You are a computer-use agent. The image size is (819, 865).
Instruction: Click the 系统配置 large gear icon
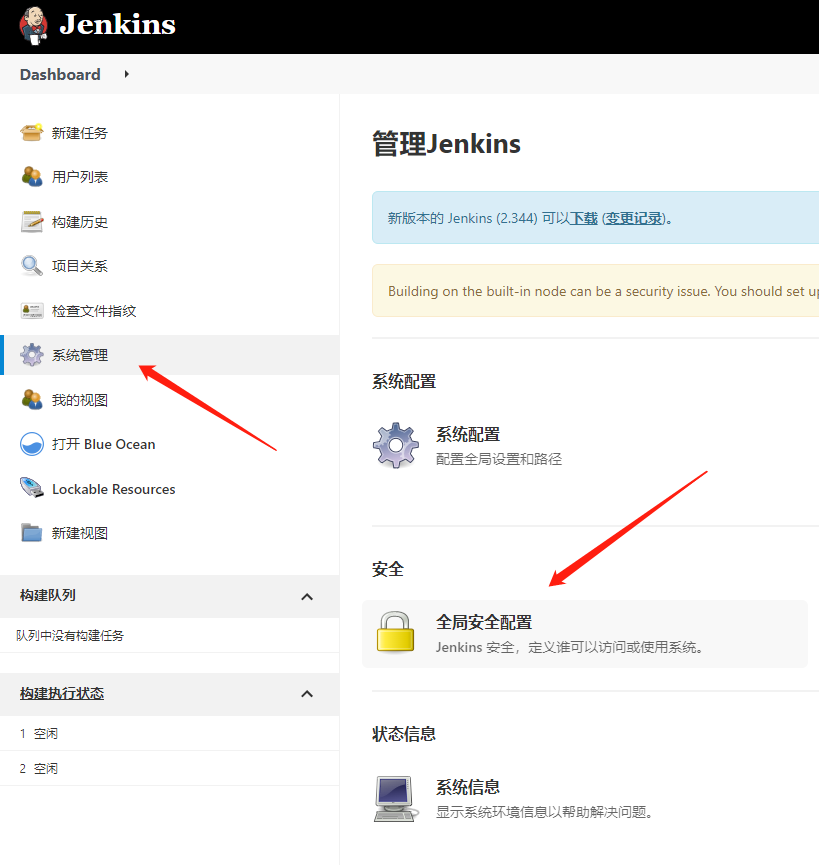click(395, 445)
